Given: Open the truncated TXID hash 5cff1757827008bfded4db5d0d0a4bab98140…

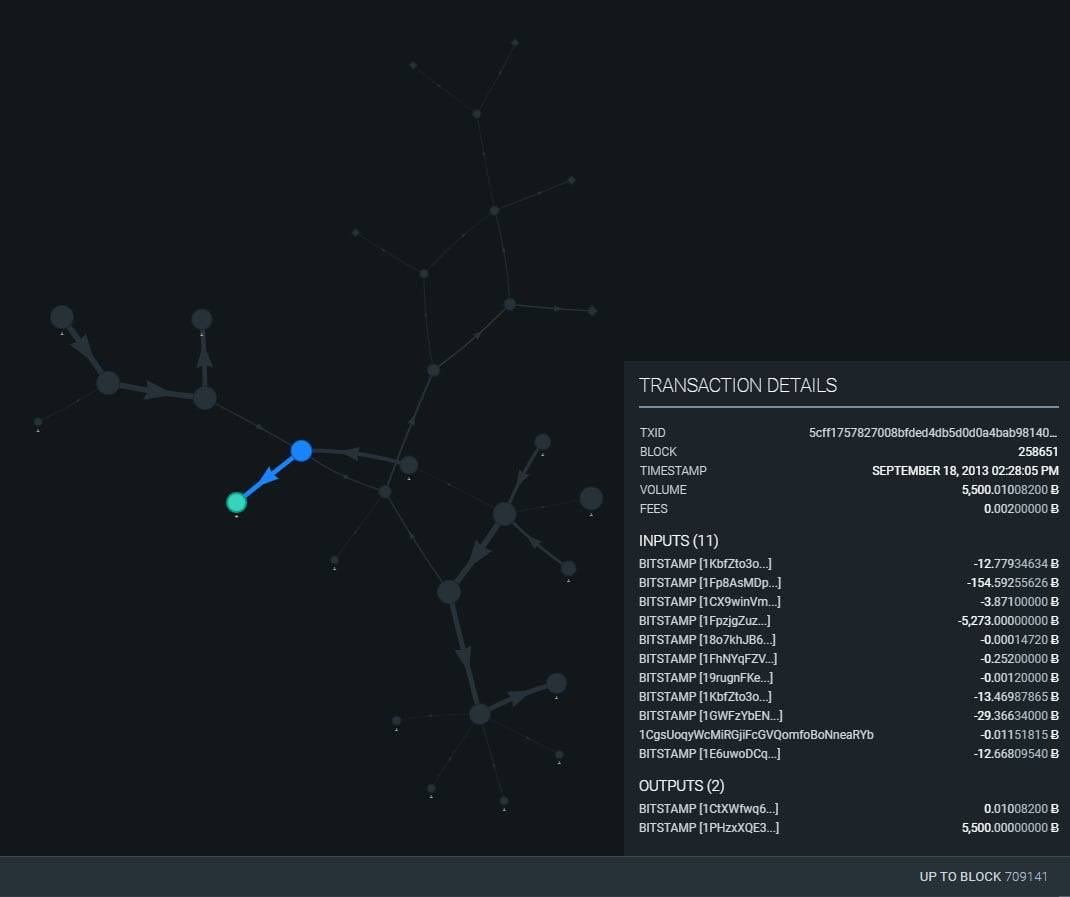Looking at the screenshot, I should coord(933,433).
